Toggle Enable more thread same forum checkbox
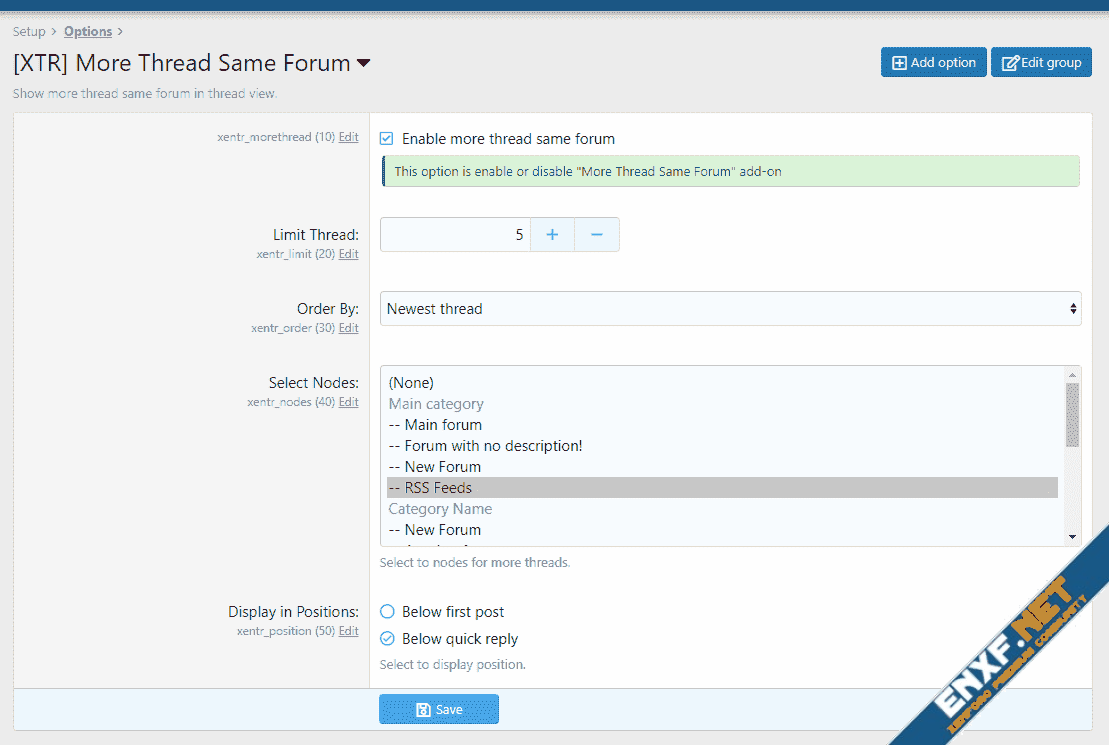 click(x=387, y=139)
